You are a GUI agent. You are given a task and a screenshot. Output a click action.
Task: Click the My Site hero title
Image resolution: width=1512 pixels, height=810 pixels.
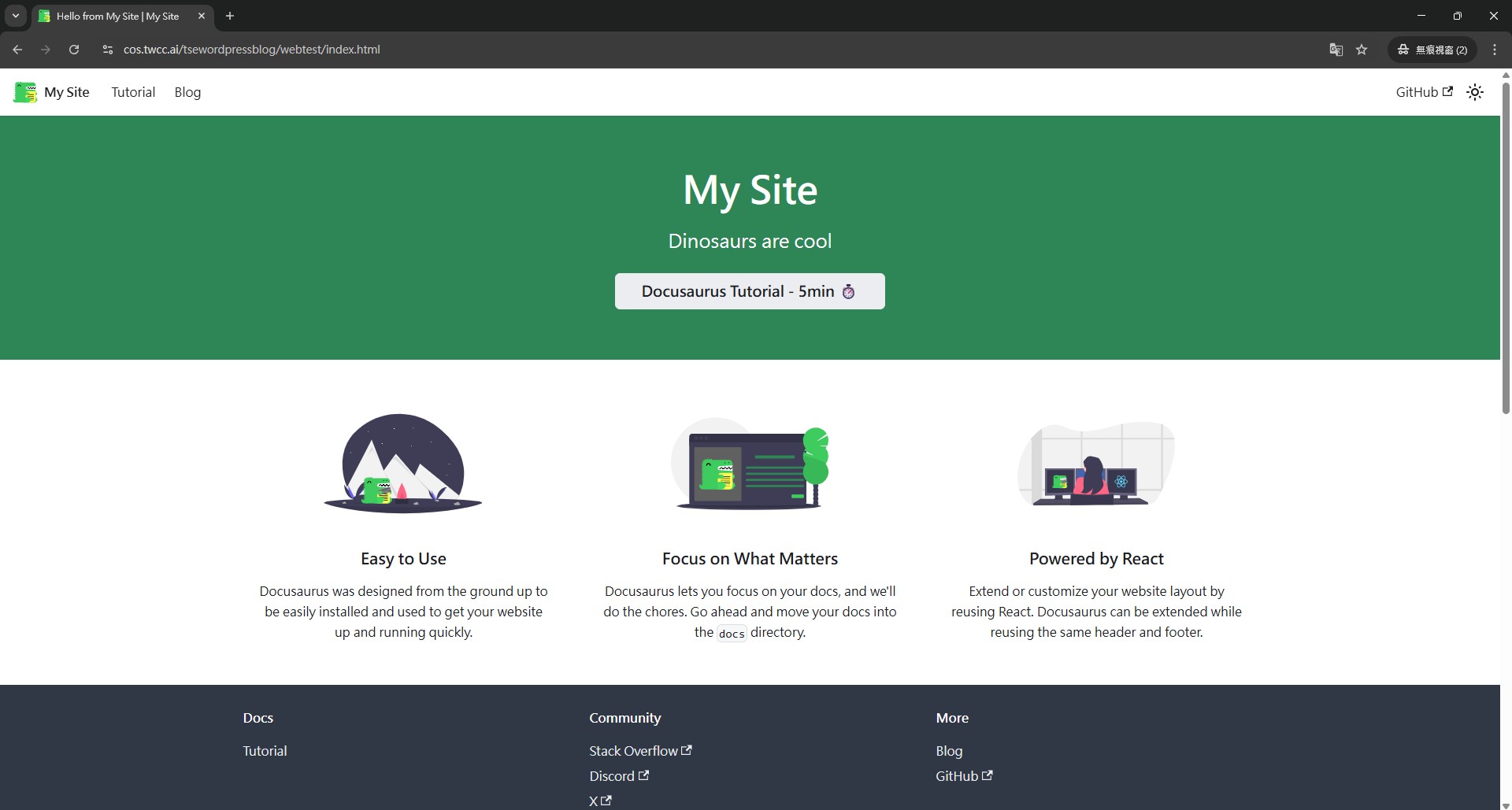(x=750, y=190)
